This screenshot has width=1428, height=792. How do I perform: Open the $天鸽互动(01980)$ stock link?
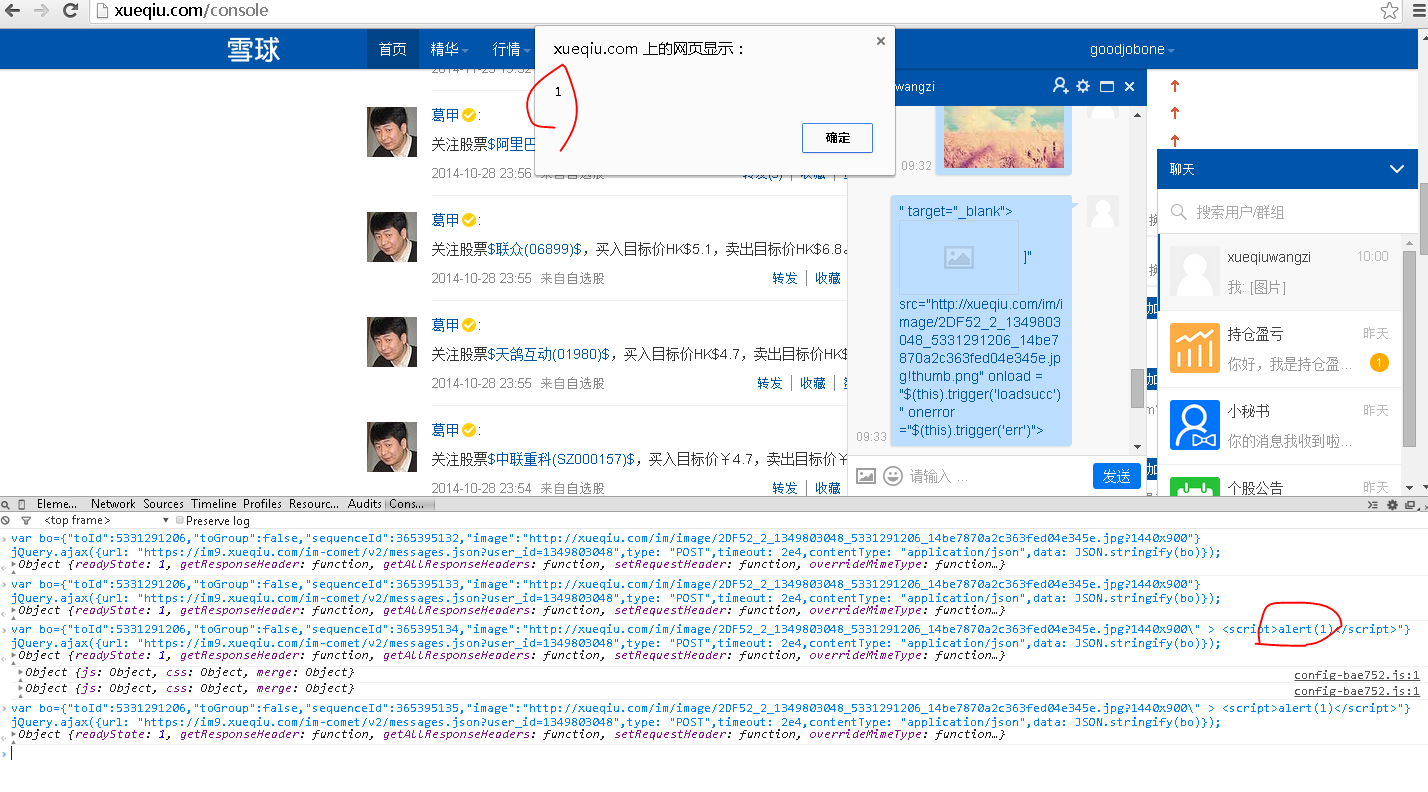pos(548,354)
